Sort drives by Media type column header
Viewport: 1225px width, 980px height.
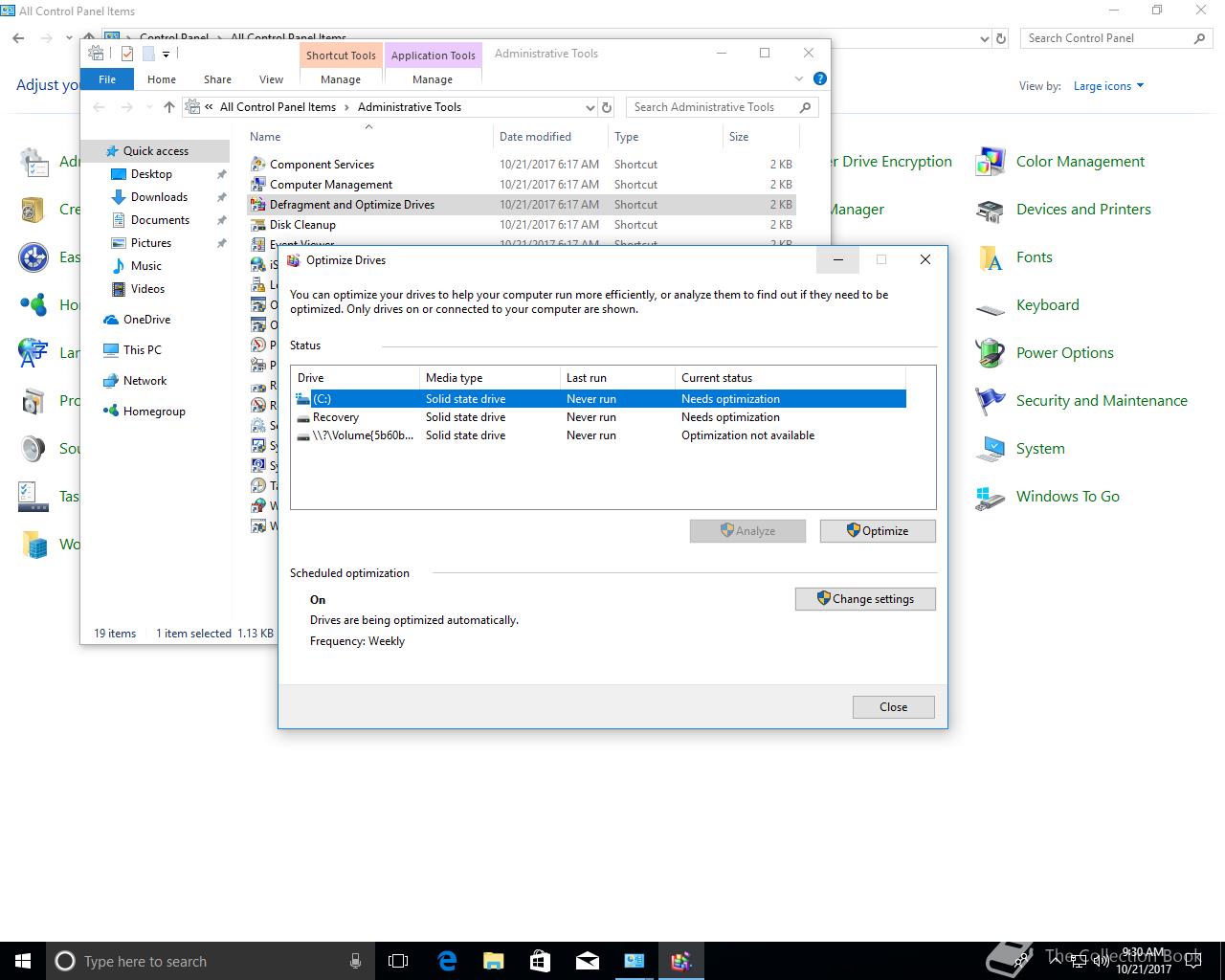(x=489, y=378)
